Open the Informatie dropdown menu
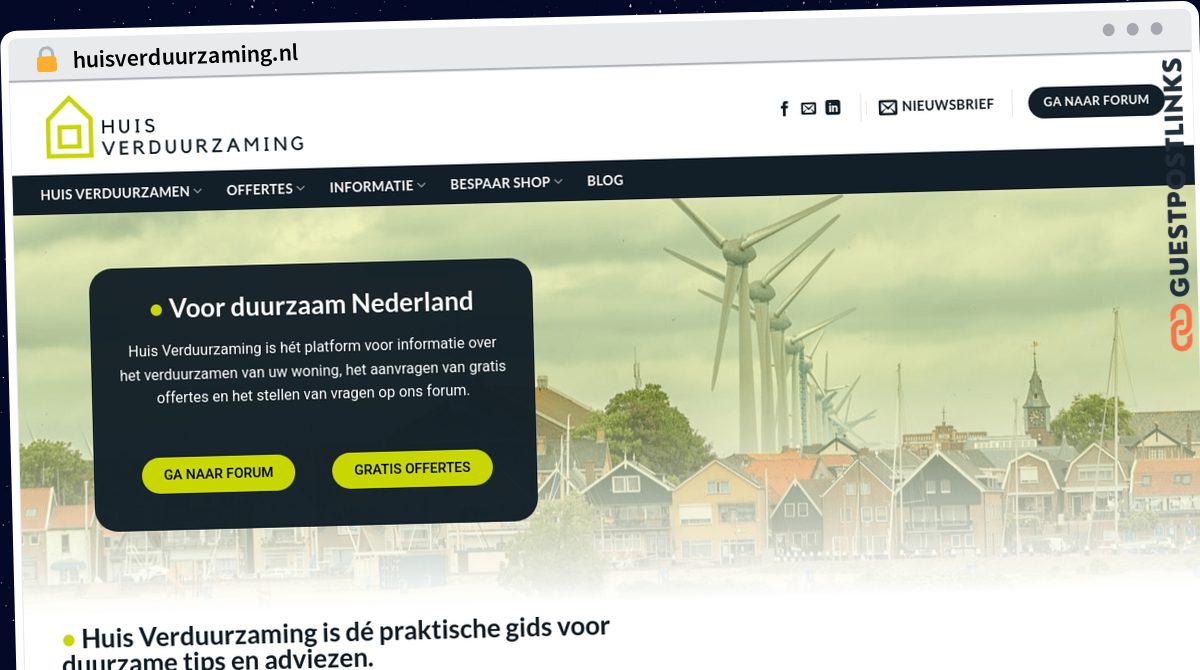Viewport: 1200px width, 670px height. [377, 186]
